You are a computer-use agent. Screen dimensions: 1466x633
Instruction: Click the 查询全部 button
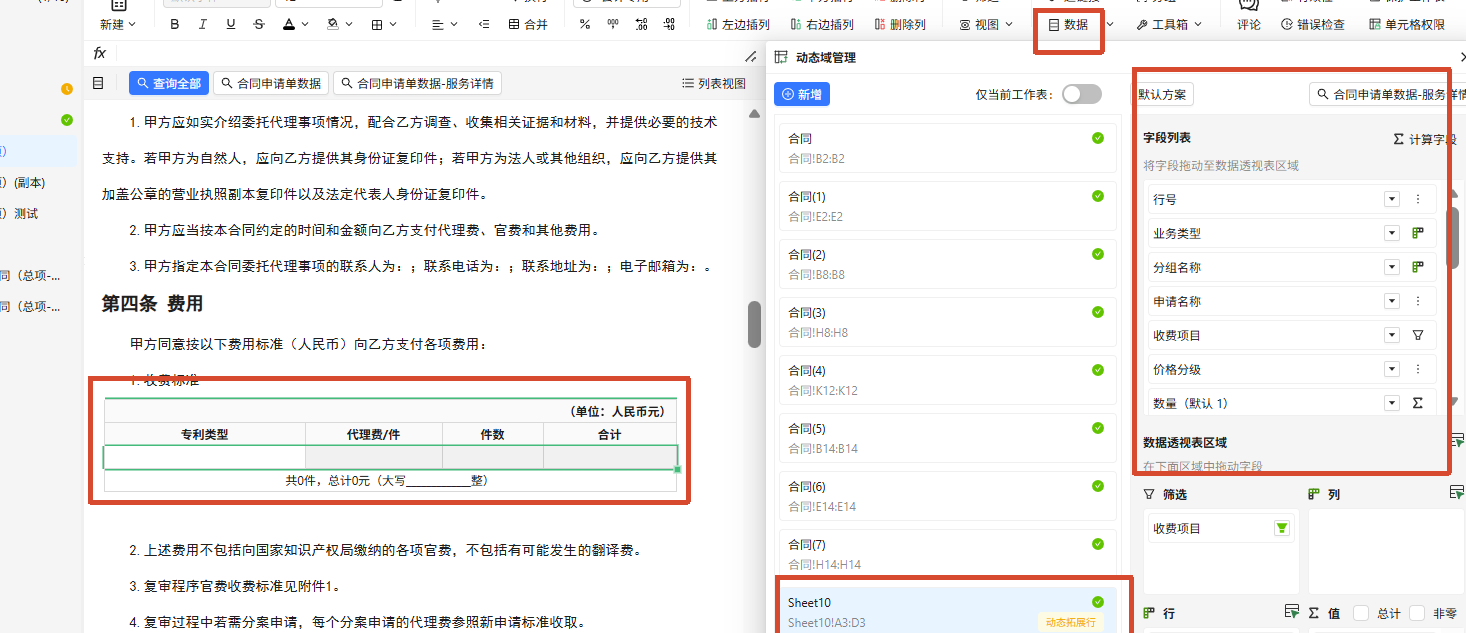[169, 84]
